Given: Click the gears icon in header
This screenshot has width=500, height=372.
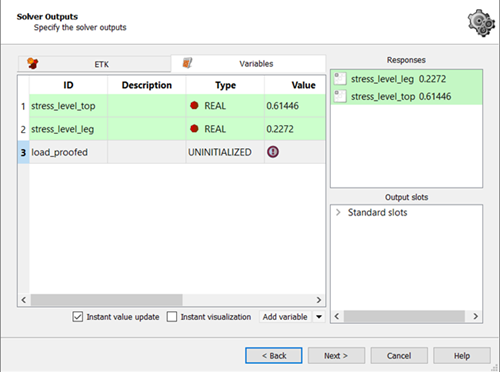Looking at the screenshot, I should click(481, 23).
